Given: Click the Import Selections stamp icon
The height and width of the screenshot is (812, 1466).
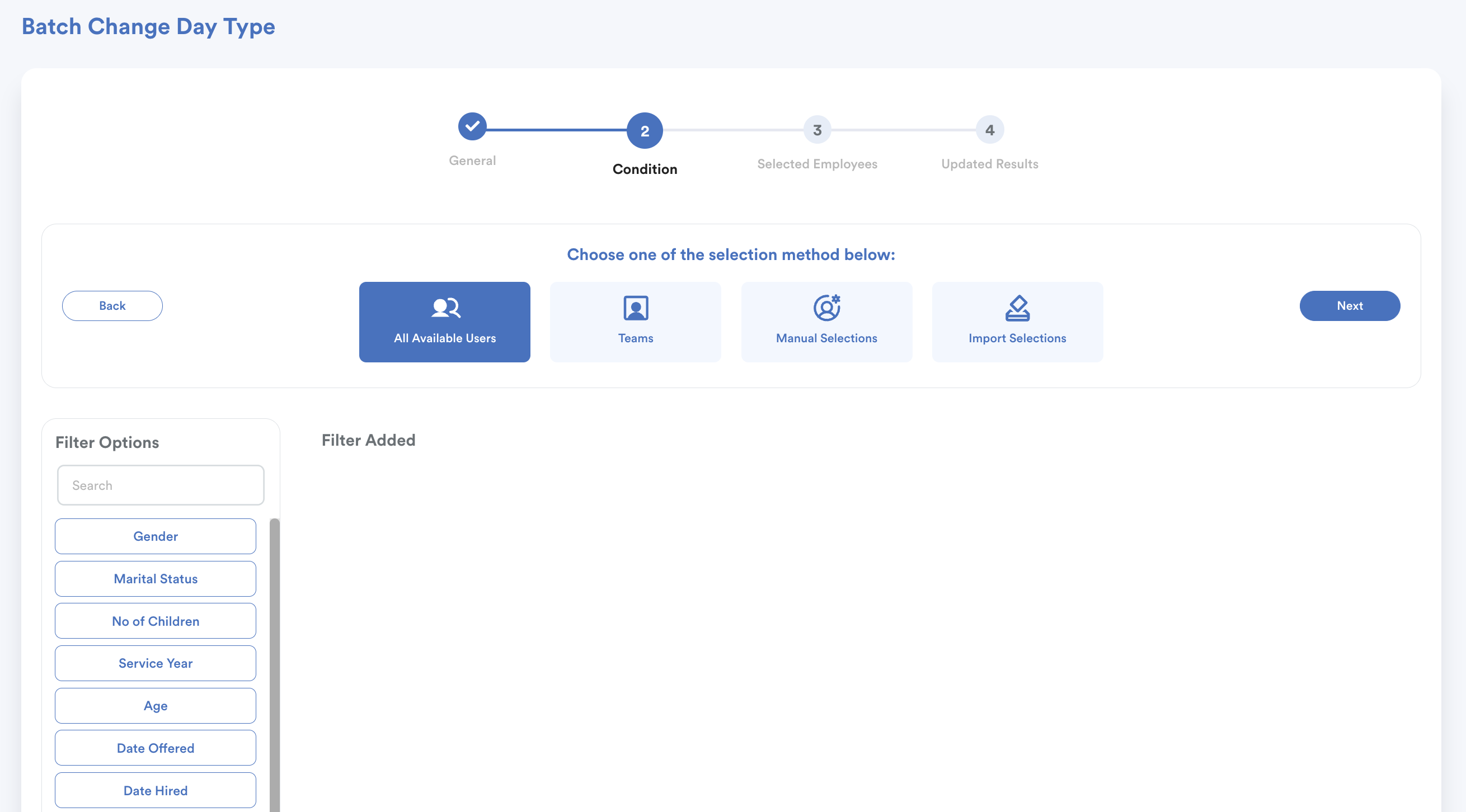Looking at the screenshot, I should (1017, 308).
